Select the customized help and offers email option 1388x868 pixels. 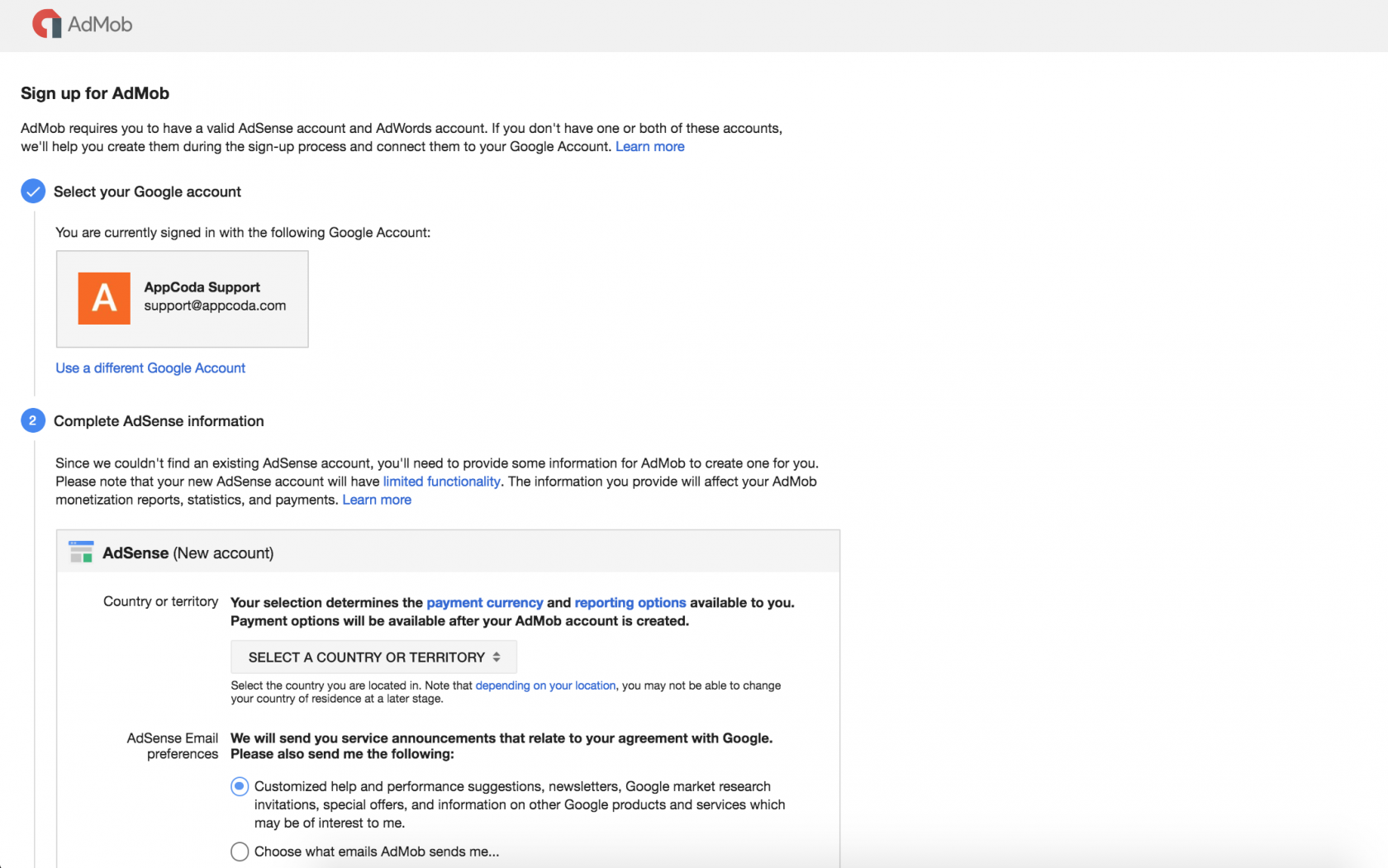click(x=239, y=786)
